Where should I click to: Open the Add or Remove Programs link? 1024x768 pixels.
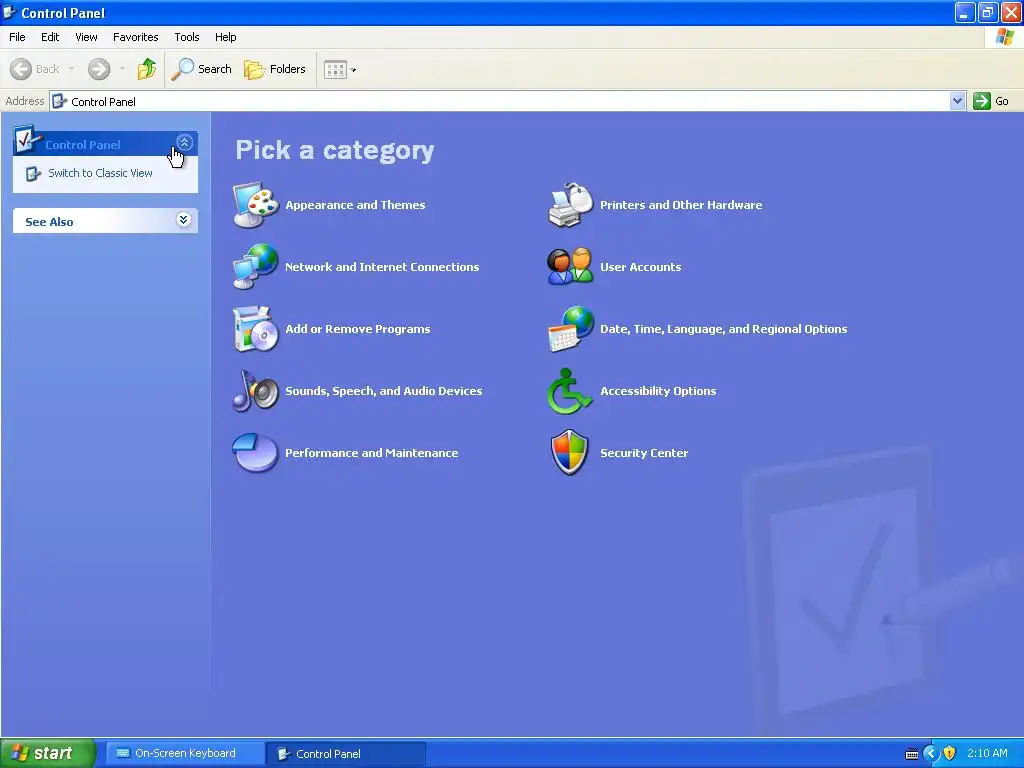[358, 328]
